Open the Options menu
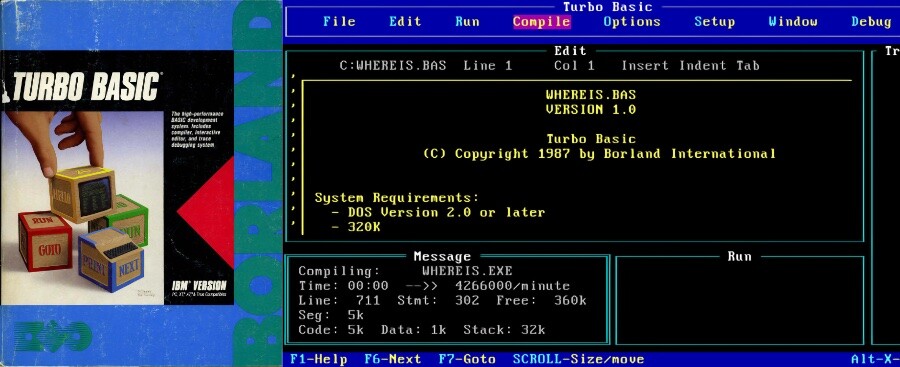Viewport: 900px width, 367px height. tap(632, 22)
